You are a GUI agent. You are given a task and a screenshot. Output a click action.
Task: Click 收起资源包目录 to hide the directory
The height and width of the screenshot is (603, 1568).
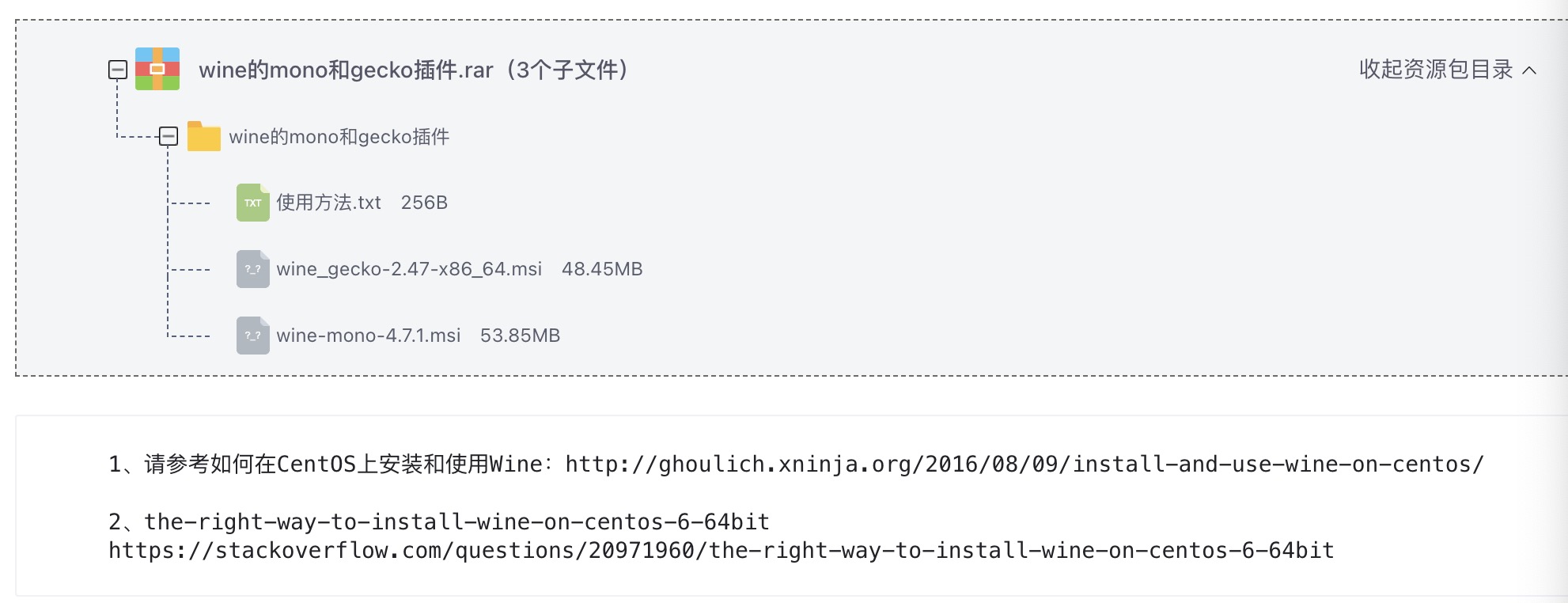coord(1435,70)
